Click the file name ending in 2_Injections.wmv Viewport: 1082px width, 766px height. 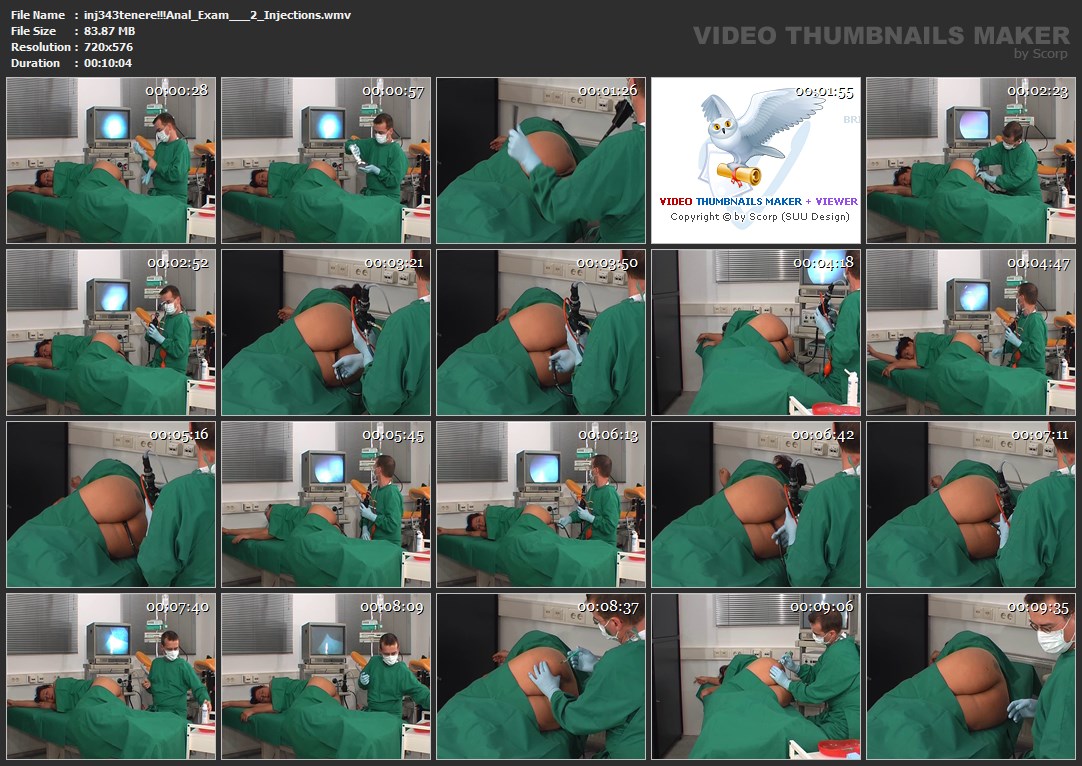point(217,15)
